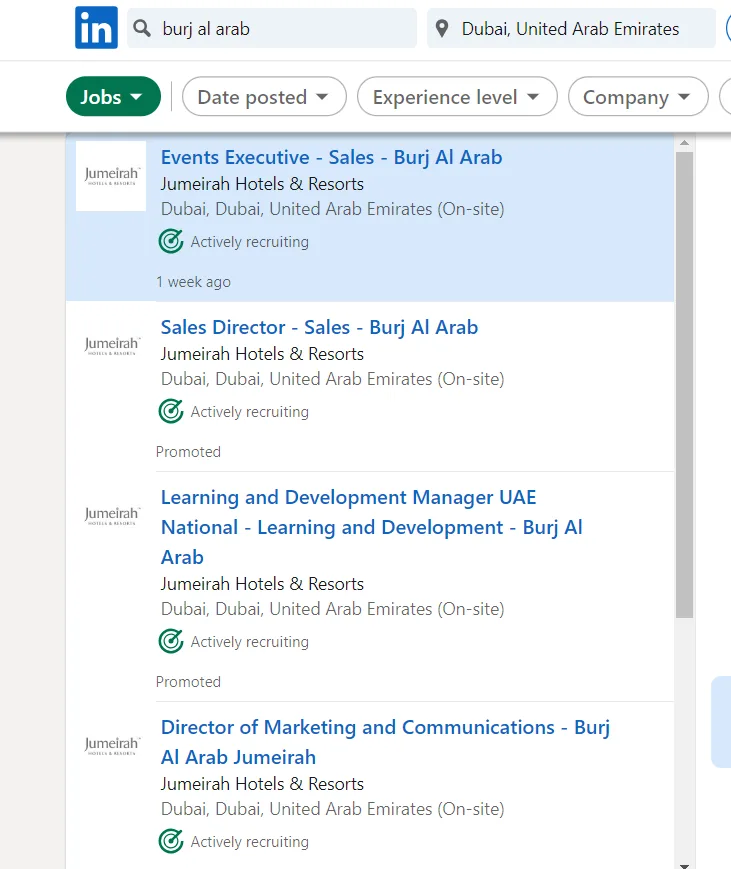
Task: Expand the Experience level filter
Action: click(x=457, y=96)
